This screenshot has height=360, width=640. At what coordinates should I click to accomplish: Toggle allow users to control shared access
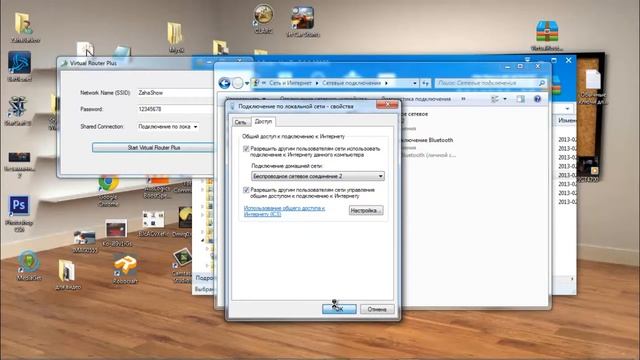point(246,190)
